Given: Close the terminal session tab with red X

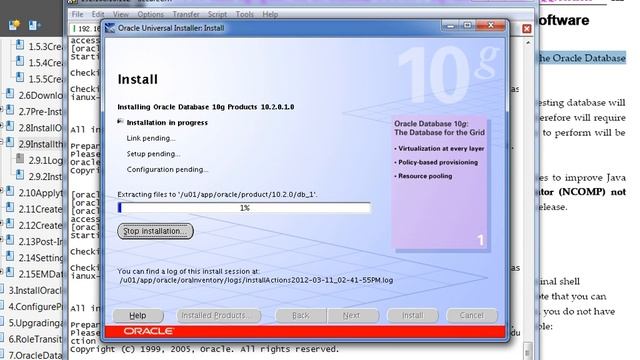Looking at the screenshot, I should click(x=527, y=29).
